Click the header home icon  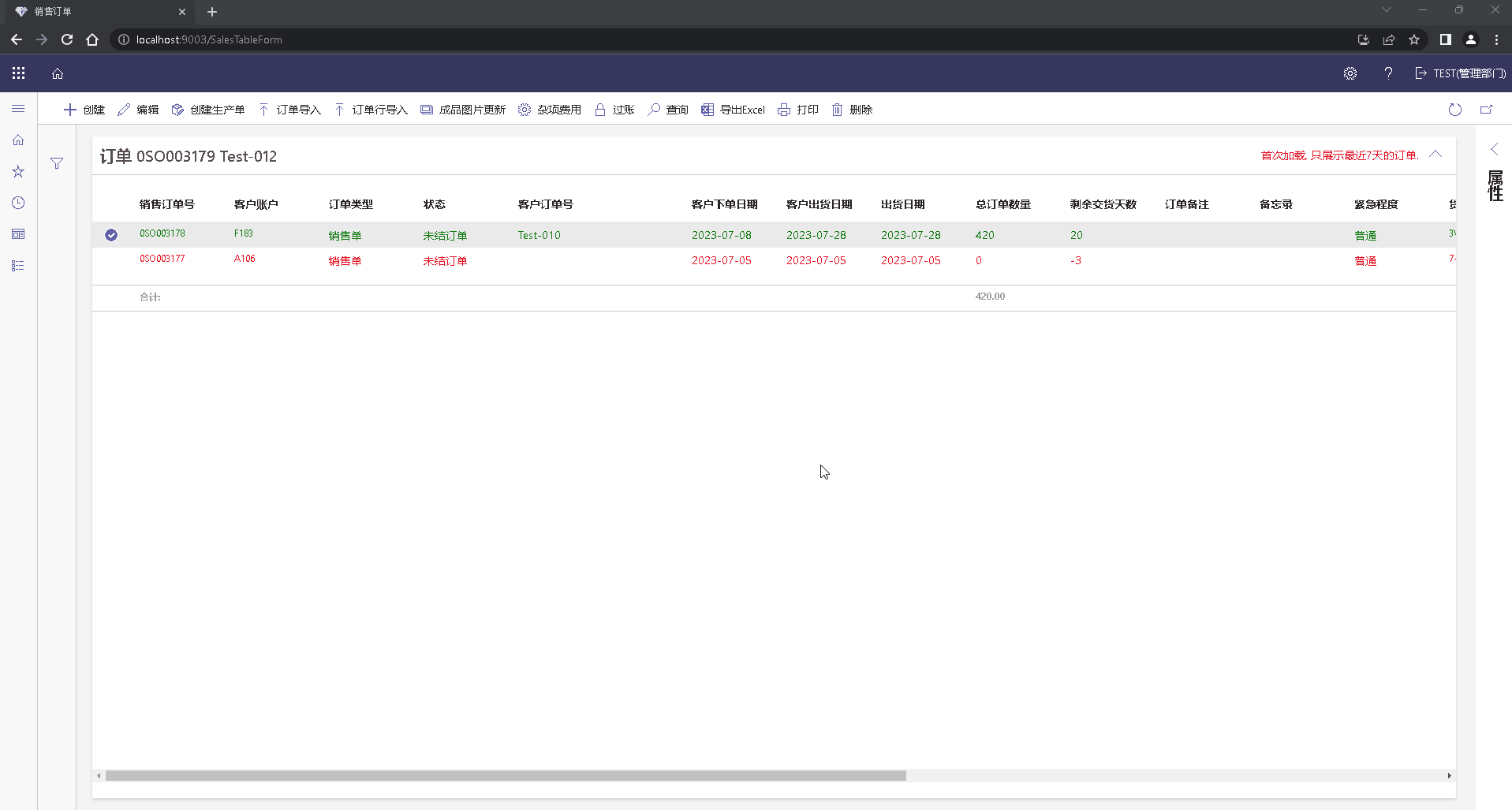tap(58, 73)
